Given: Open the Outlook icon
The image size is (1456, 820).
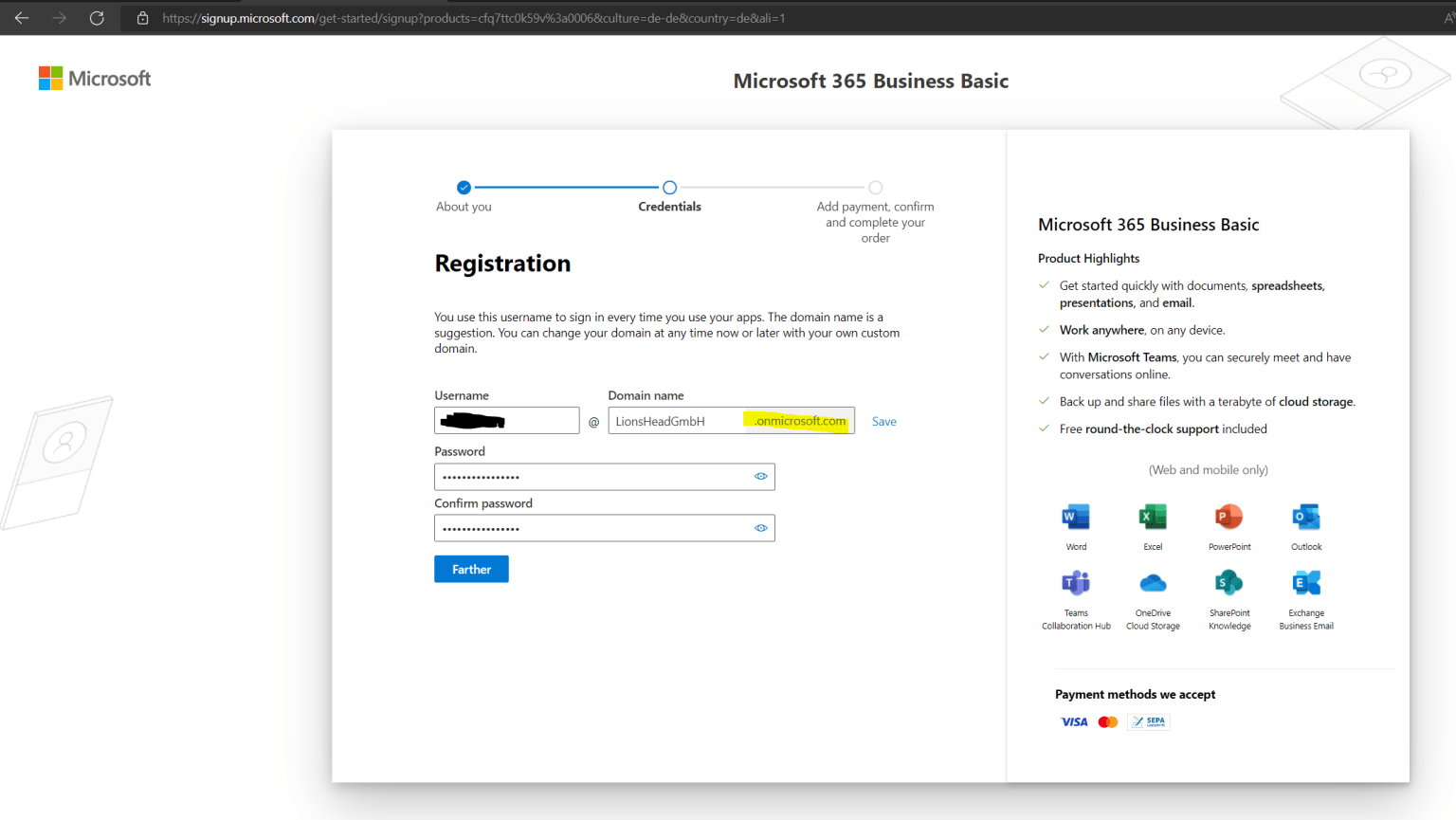Looking at the screenshot, I should [1306, 517].
